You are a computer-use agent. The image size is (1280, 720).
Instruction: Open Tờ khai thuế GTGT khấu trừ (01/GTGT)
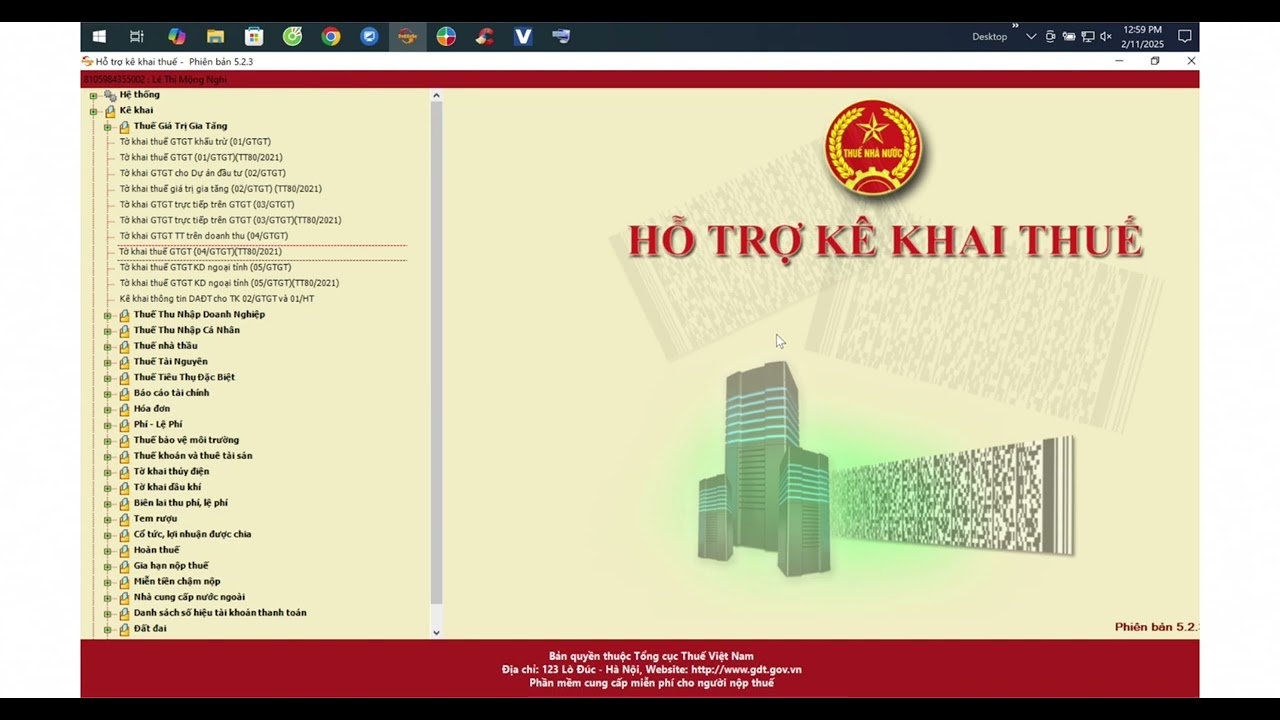pyautogui.click(x=195, y=142)
